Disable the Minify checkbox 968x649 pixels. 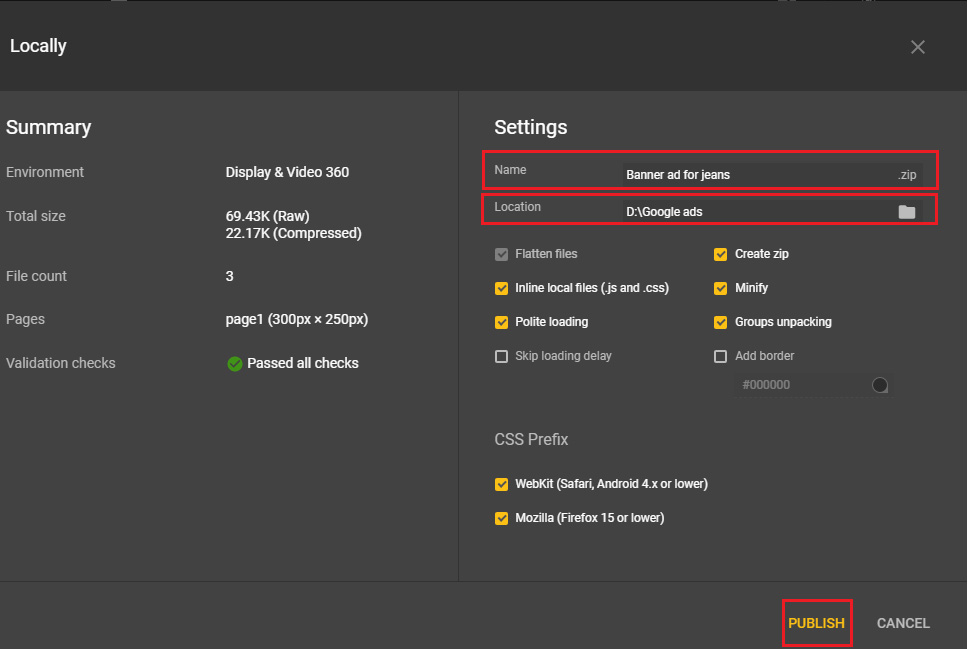point(720,288)
